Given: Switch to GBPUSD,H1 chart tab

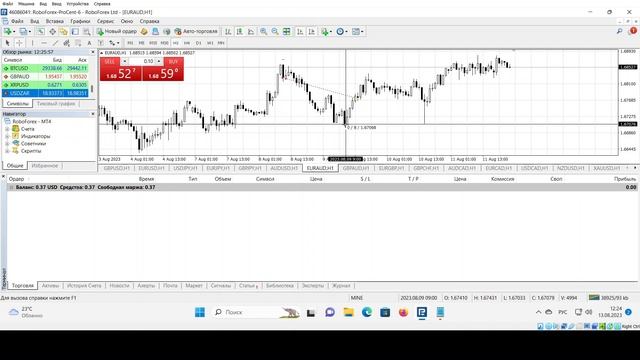Looking at the screenshot, I should [116, 168].
